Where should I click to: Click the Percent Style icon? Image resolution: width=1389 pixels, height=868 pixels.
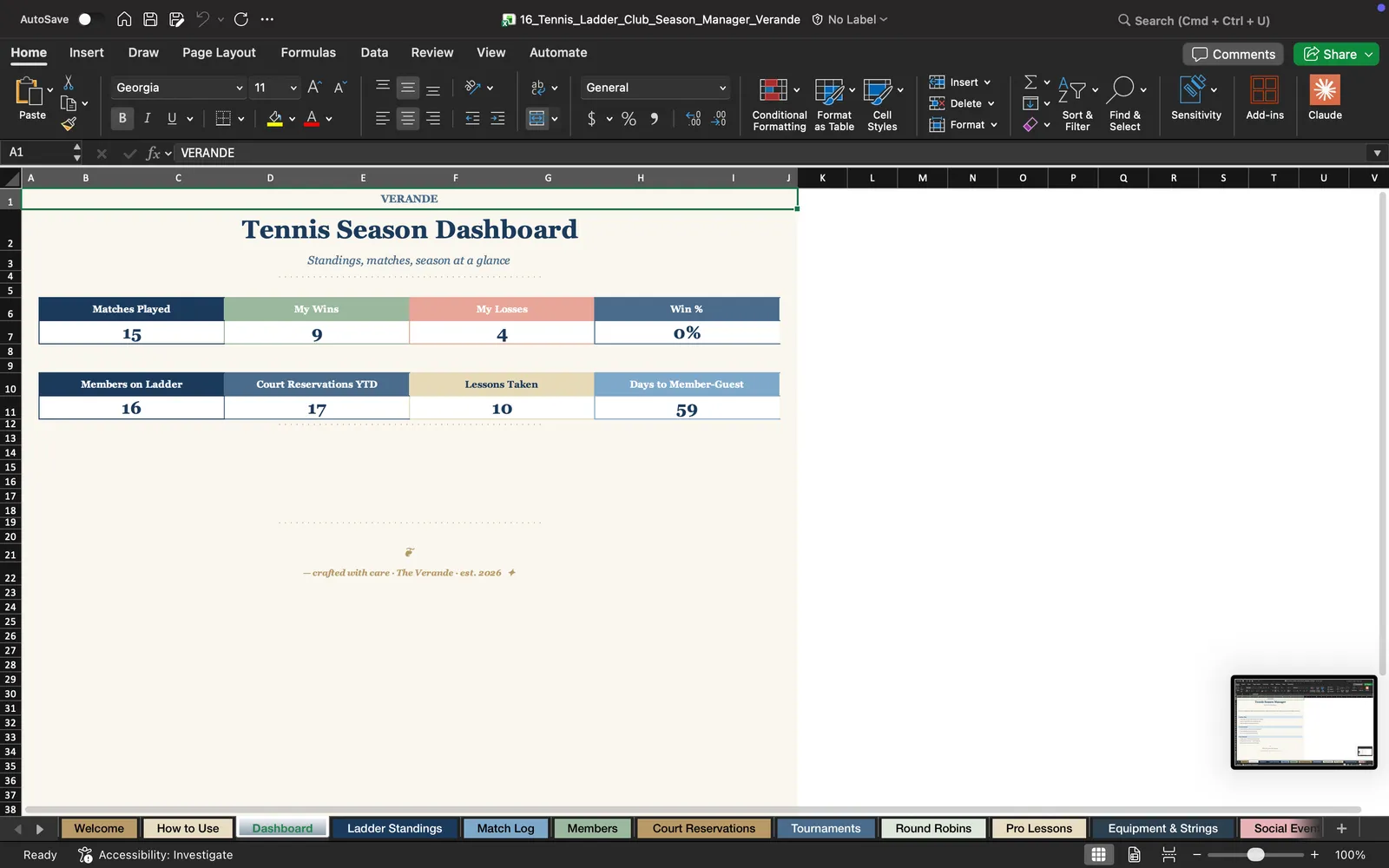[629, 119]
